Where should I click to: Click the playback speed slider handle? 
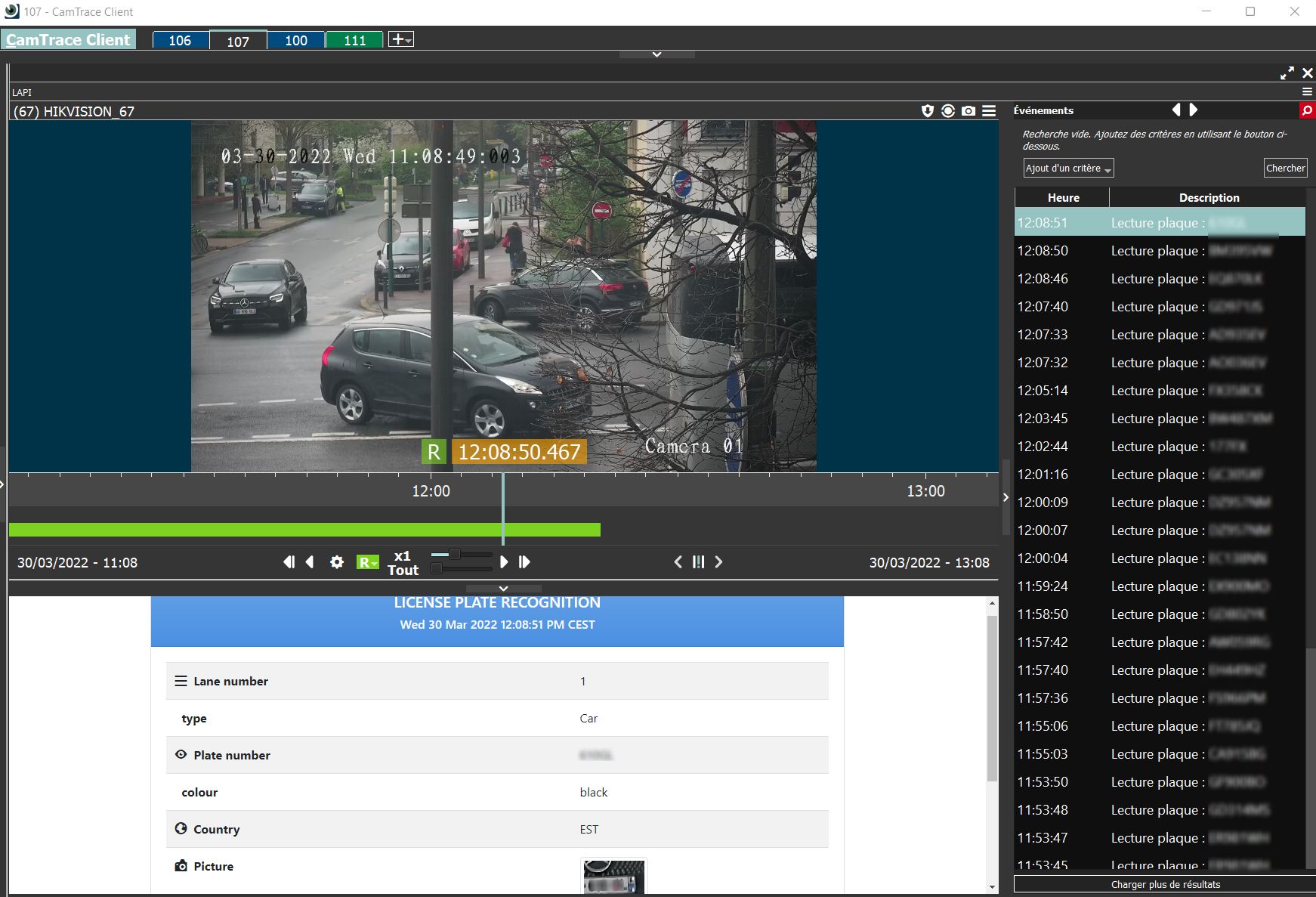pos(455,555)
